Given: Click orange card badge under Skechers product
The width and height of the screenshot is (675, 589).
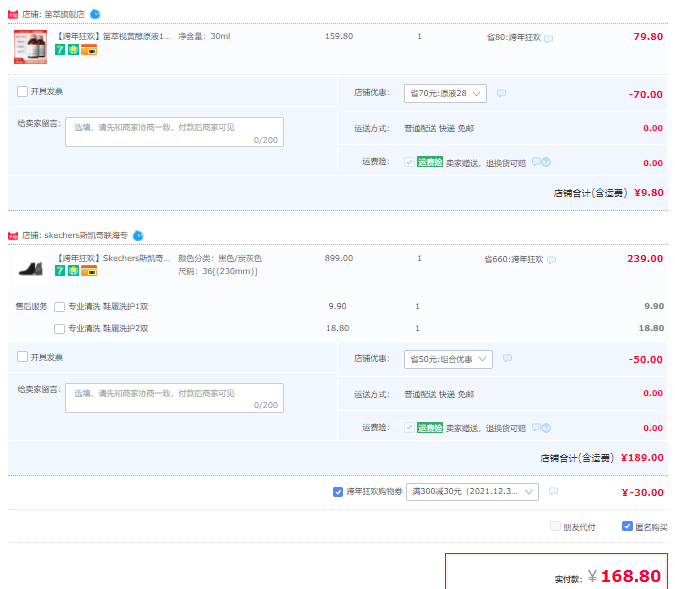Looking at the screenshot, I should tap(89, 271).
